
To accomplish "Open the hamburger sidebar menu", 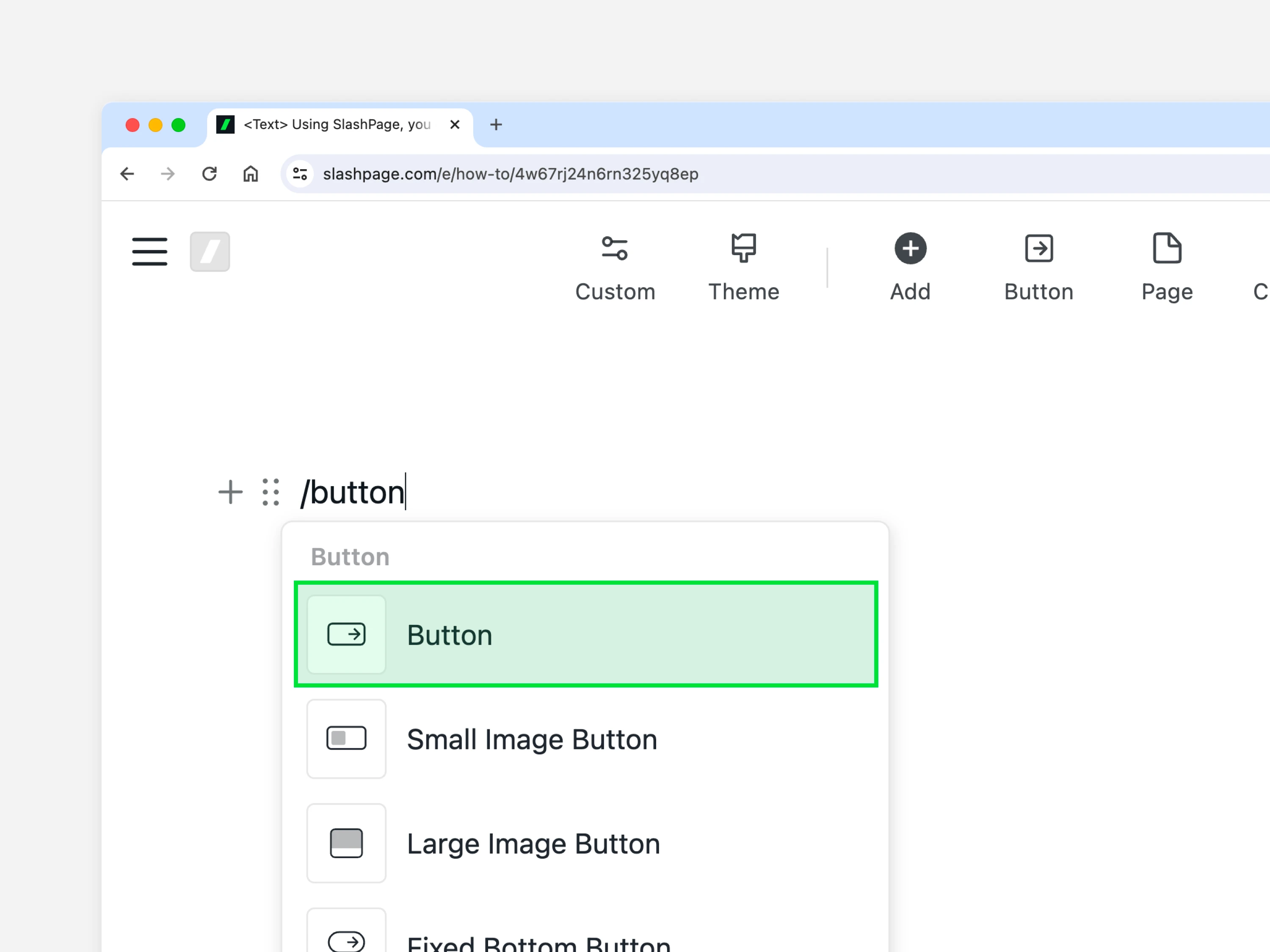I will (149, 251).
